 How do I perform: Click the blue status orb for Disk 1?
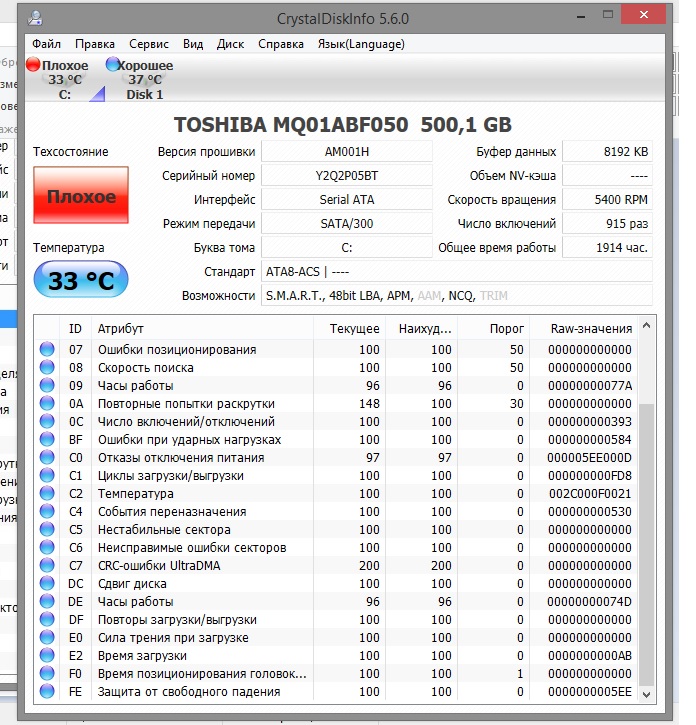pyautogui.click(x=112, y=66)
